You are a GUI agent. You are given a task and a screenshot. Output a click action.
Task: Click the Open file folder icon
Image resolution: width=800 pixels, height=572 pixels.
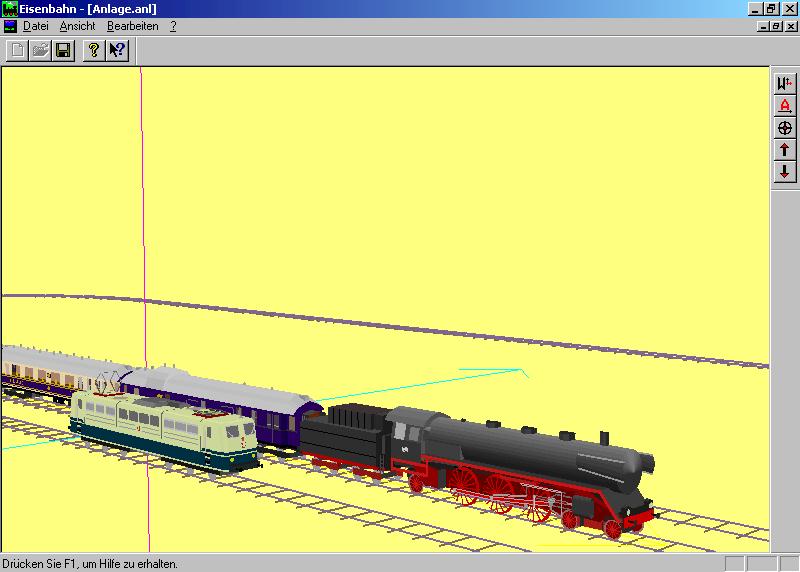click(x=40, y=50)
